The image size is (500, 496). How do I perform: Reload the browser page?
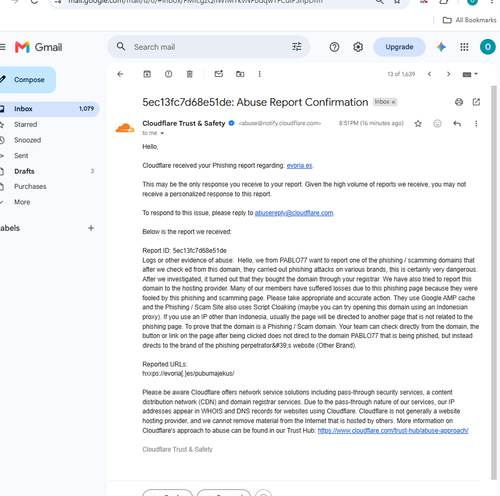tap(34, 2)
